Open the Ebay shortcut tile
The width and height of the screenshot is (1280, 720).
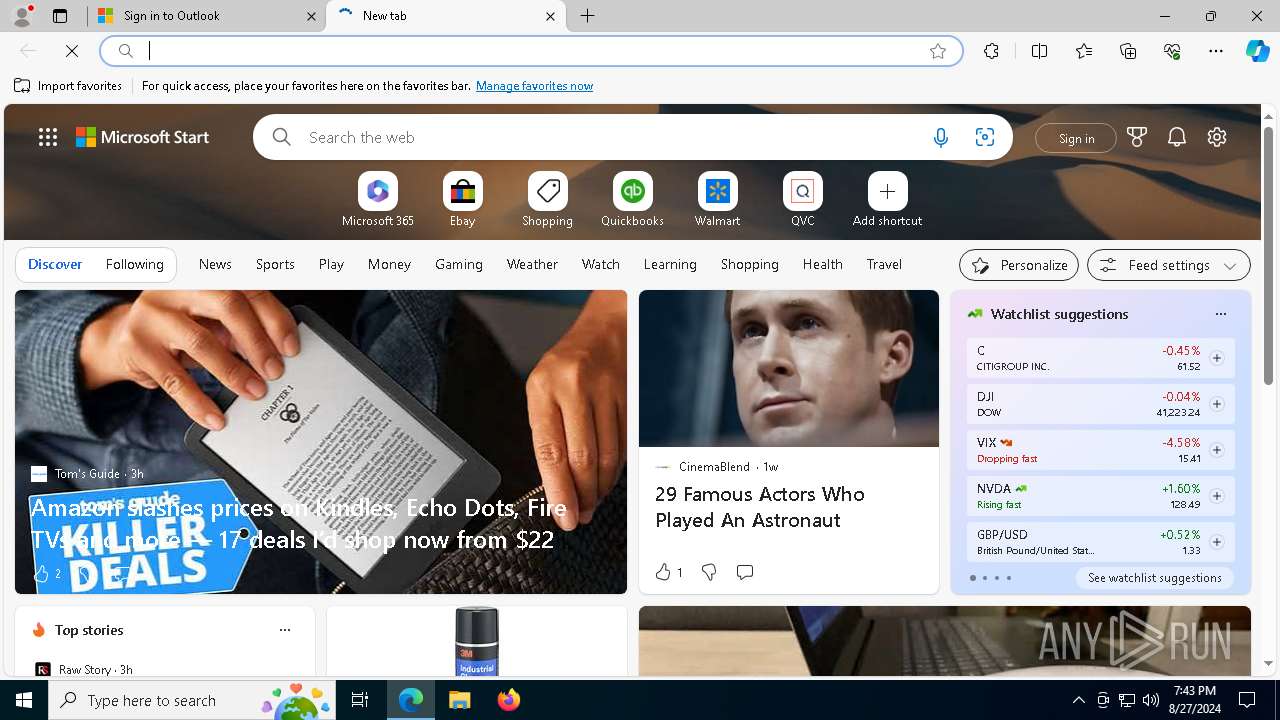463,191
